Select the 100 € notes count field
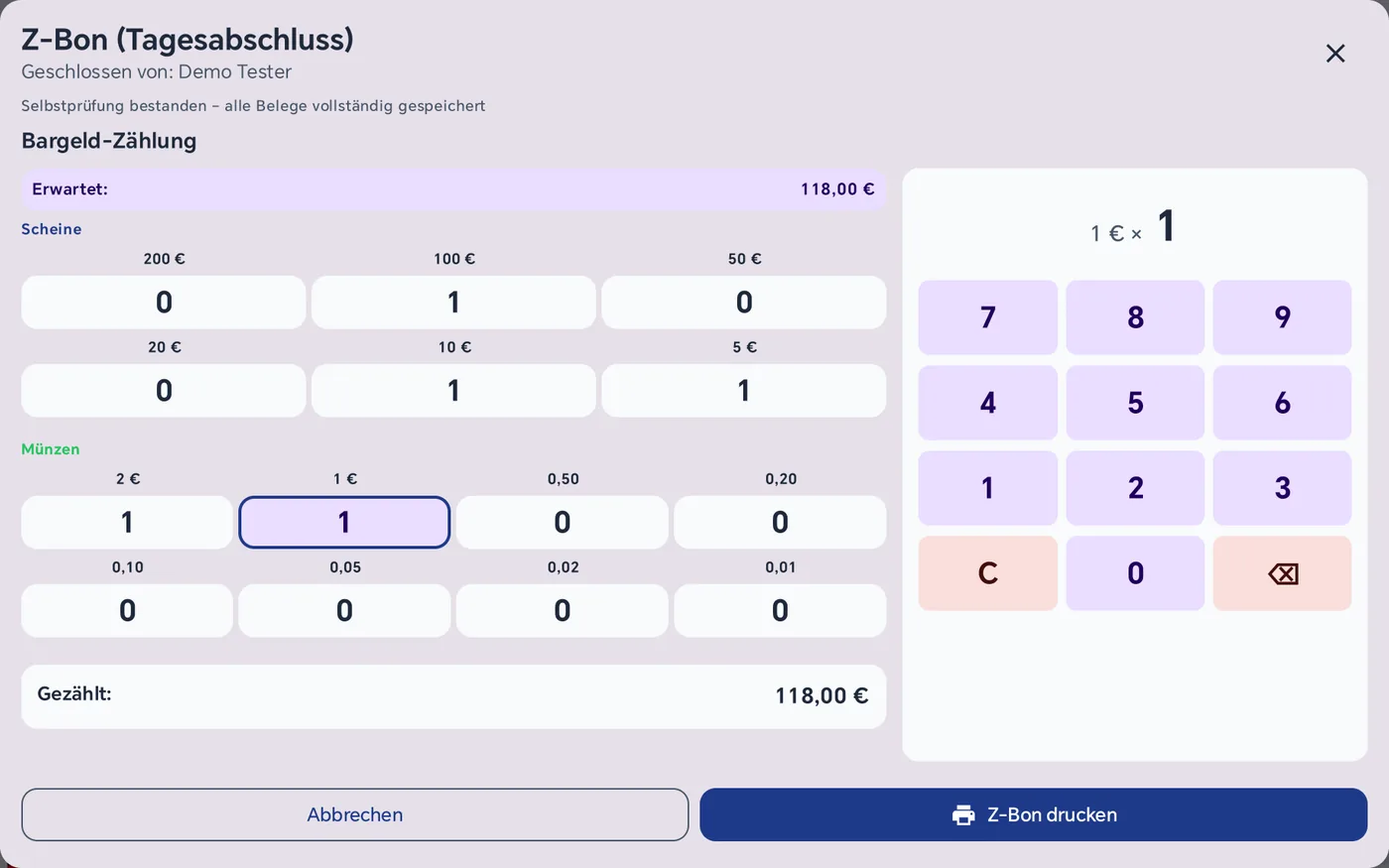The width and height of the screenshot is (1389, 868). 453,303
